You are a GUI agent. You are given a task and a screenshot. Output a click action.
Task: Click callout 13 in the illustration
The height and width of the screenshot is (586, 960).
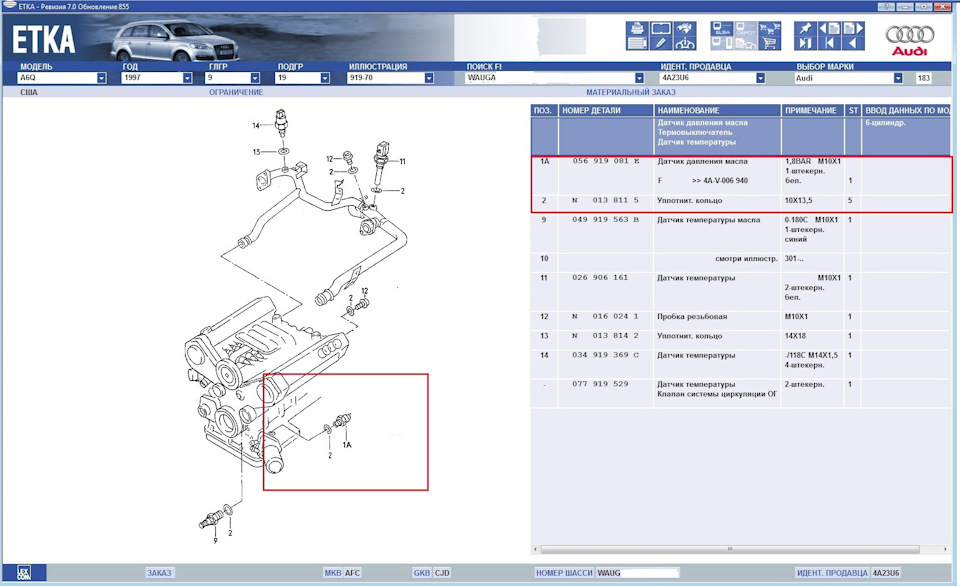click(256, 152)
